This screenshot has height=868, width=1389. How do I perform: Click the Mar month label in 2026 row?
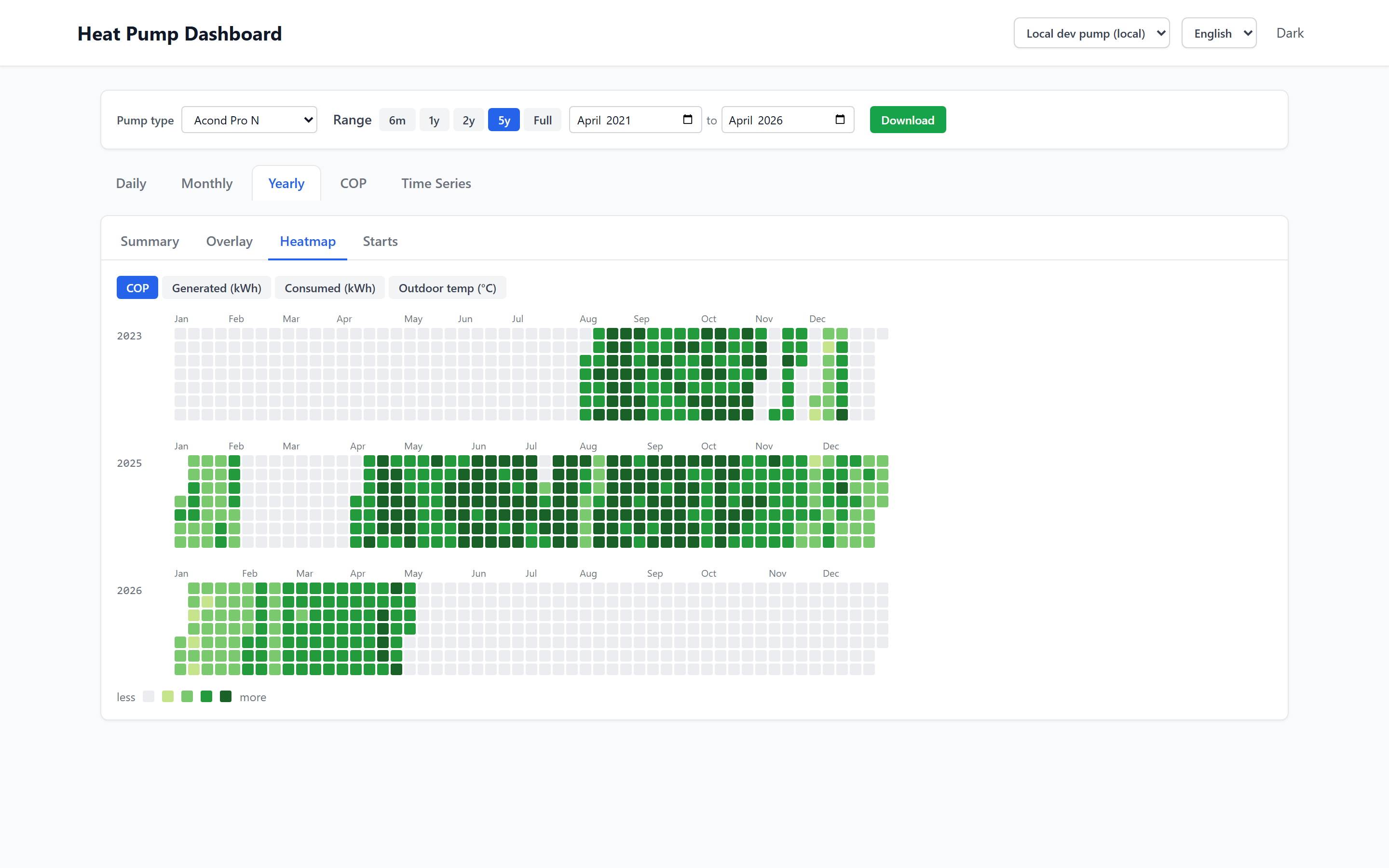coord(304,573)
